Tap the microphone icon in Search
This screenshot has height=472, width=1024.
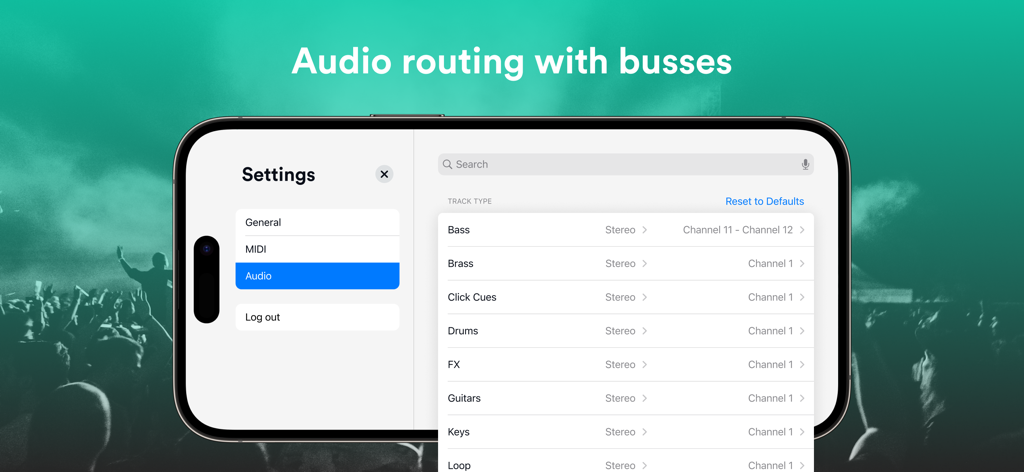click(805, 165)
